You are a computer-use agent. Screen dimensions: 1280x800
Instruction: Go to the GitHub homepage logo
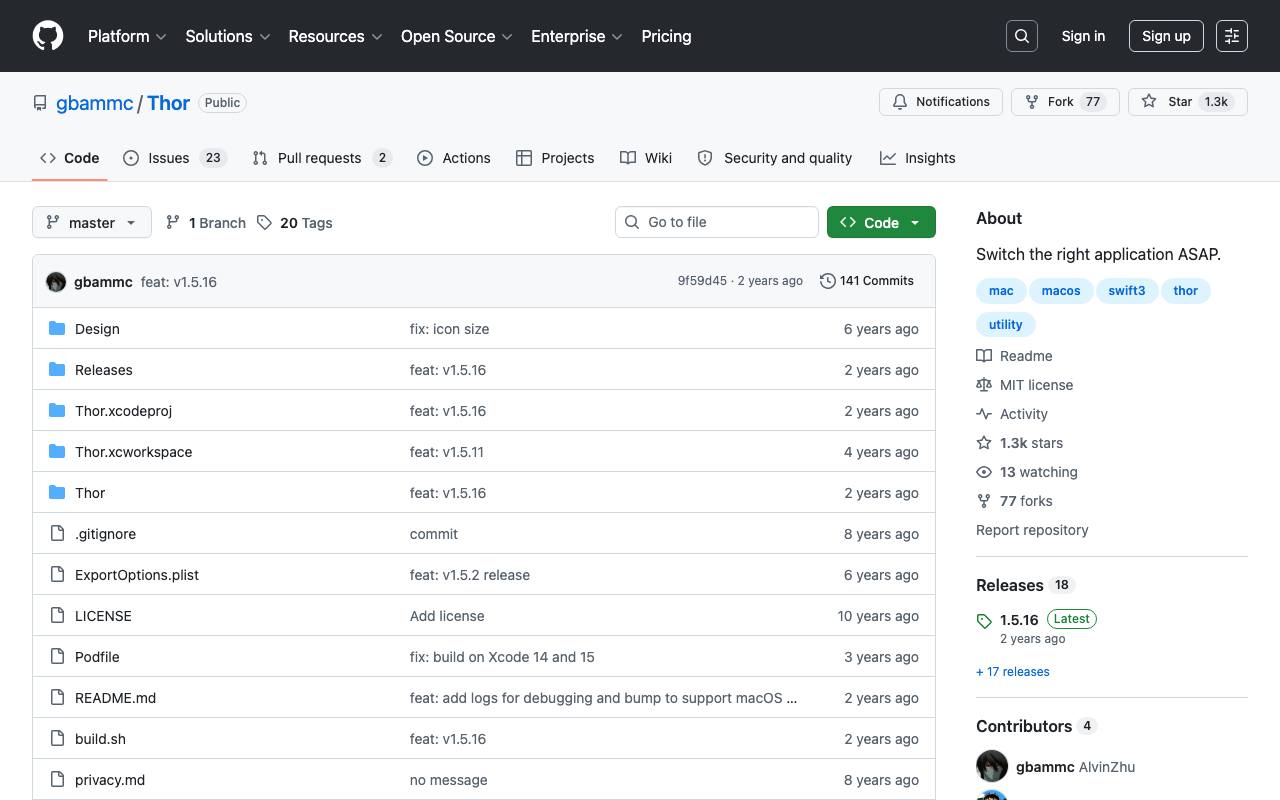(x=48, y=36)
